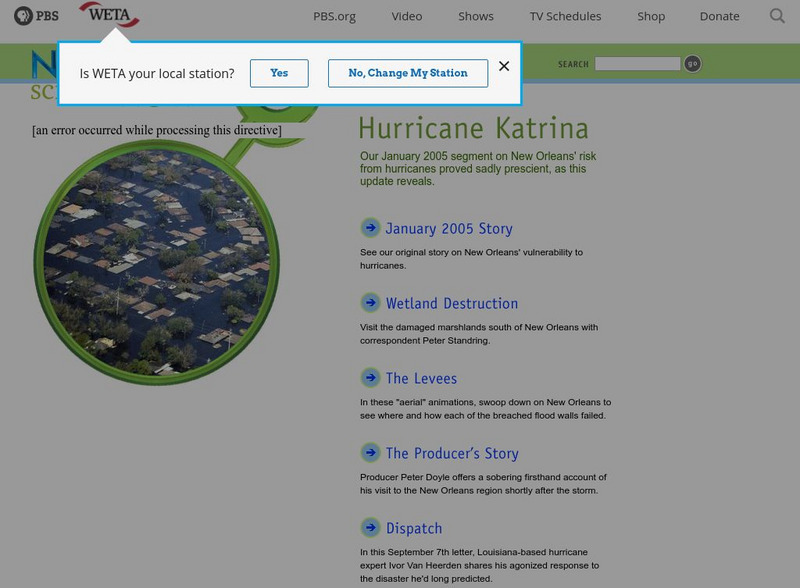Click the WETA station logo
The width and height of the screenshot is (800, 588).
109,14
